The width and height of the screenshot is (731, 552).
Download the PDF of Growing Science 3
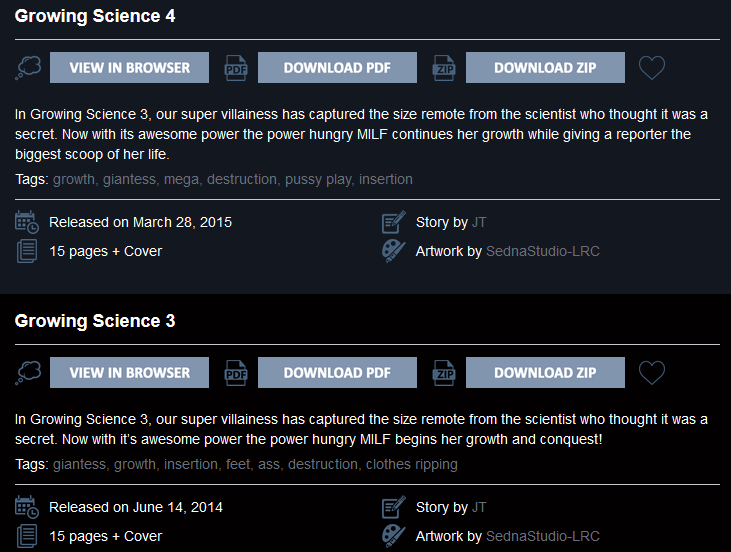(337, 373)
